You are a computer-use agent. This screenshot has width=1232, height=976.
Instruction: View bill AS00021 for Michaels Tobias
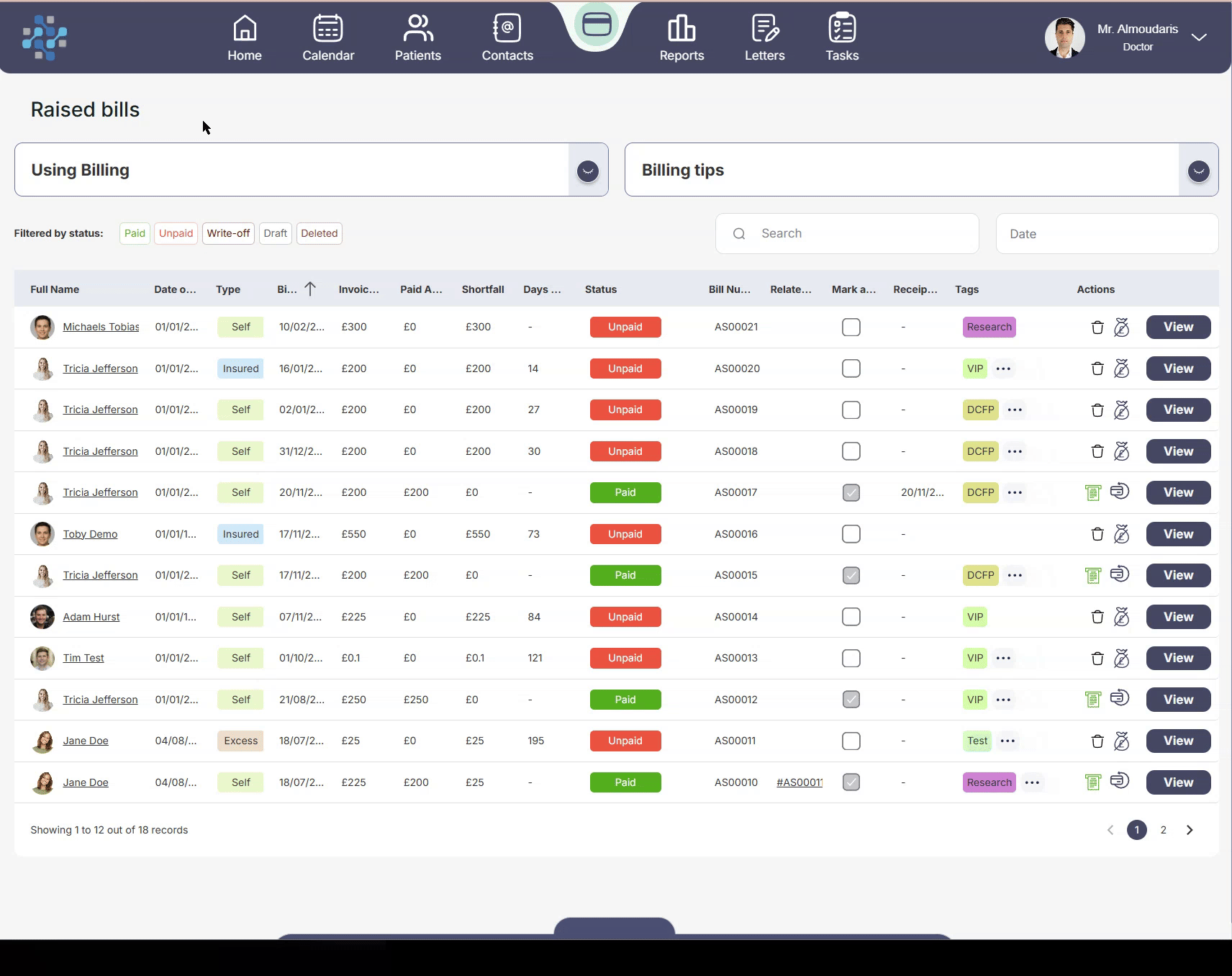point(1178,327)
